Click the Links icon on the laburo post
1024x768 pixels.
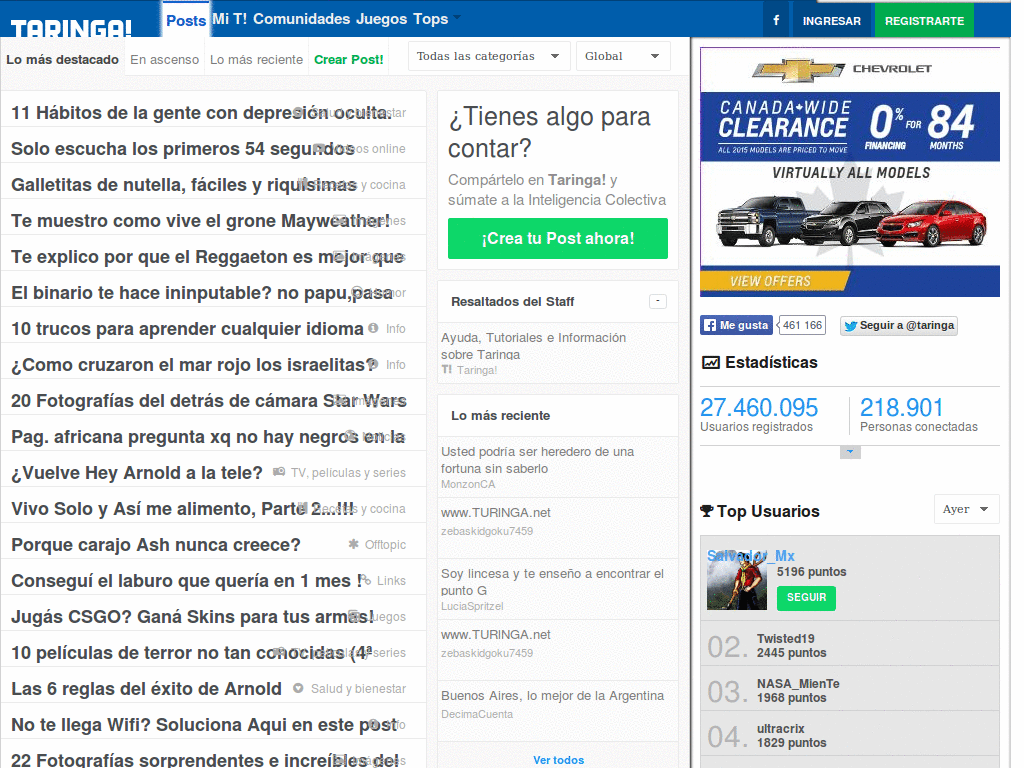click(366, 580)
